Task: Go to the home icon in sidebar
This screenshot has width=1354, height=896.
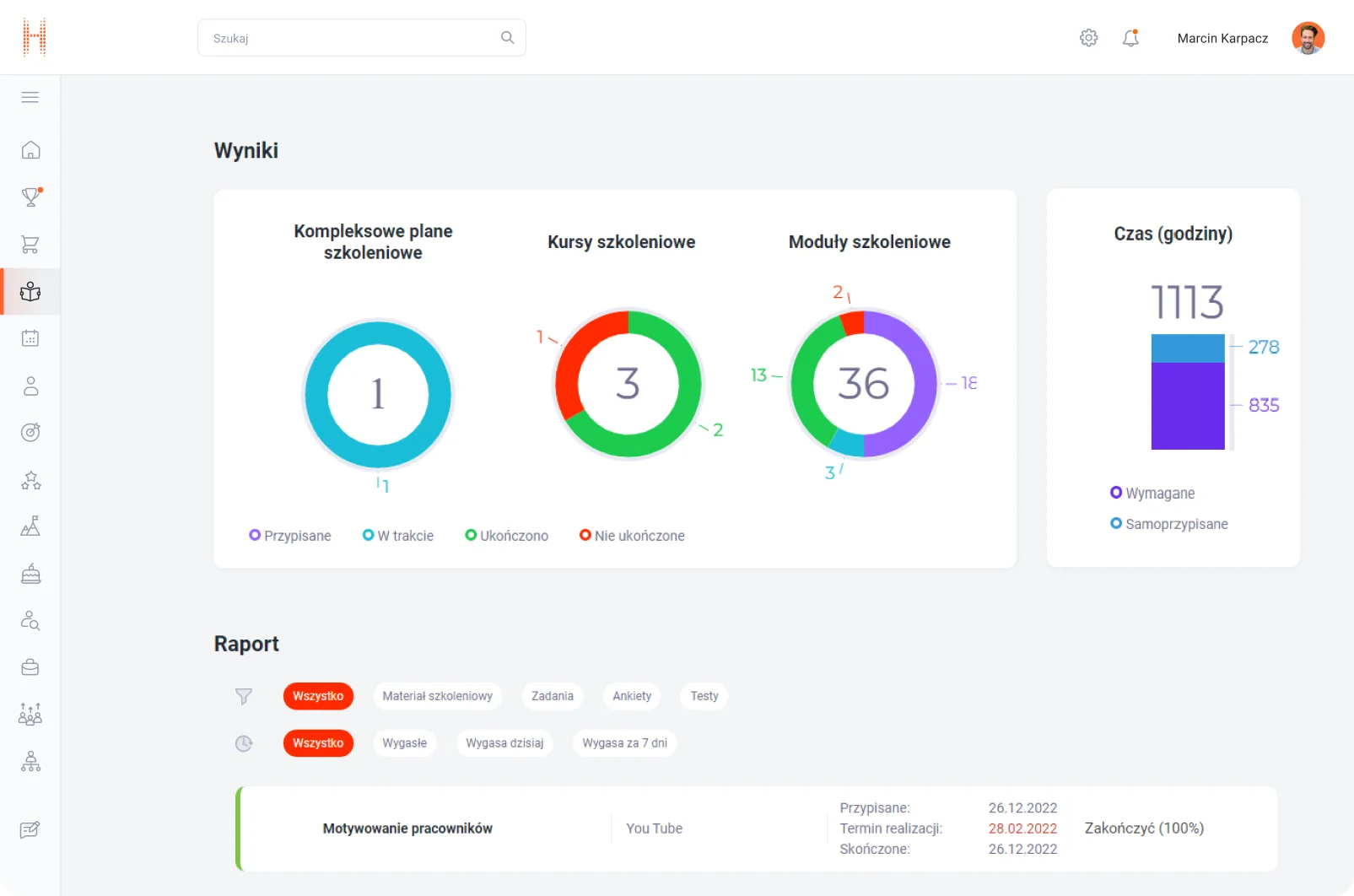Action: click(30, 150)
